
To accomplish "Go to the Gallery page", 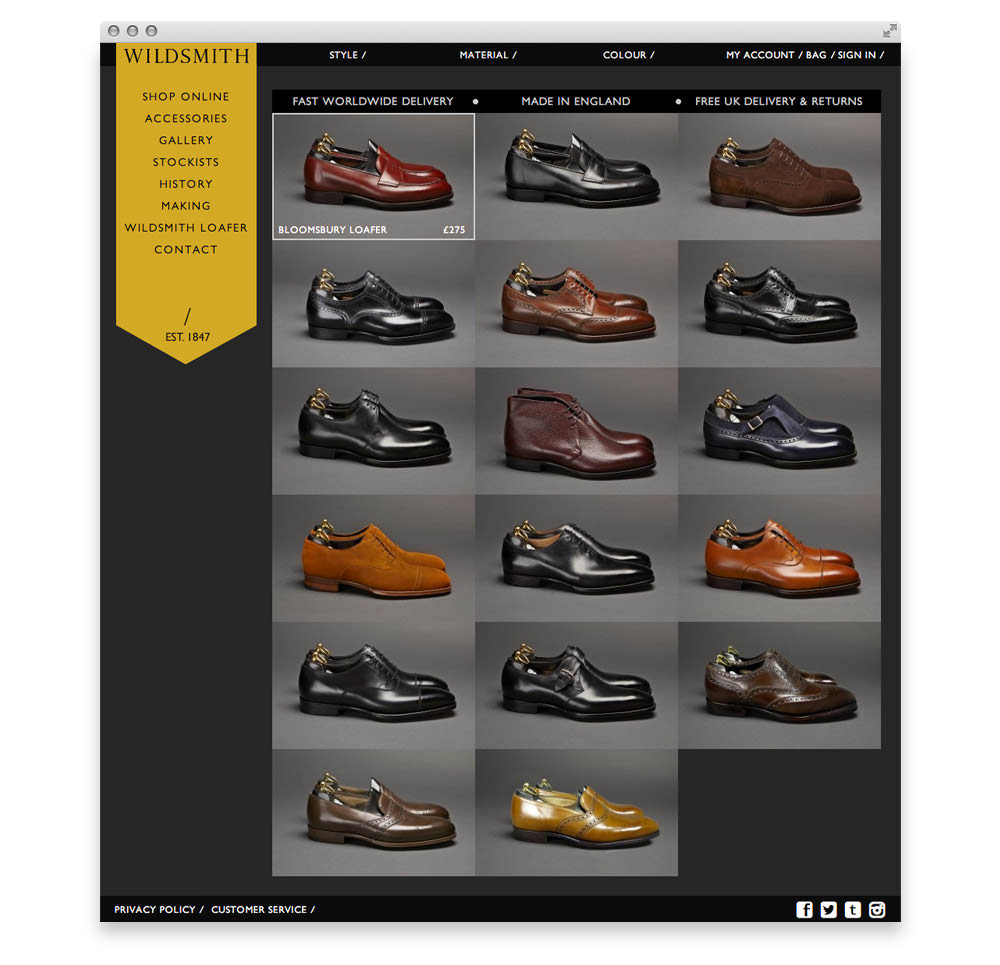I will tap(186, 140).
